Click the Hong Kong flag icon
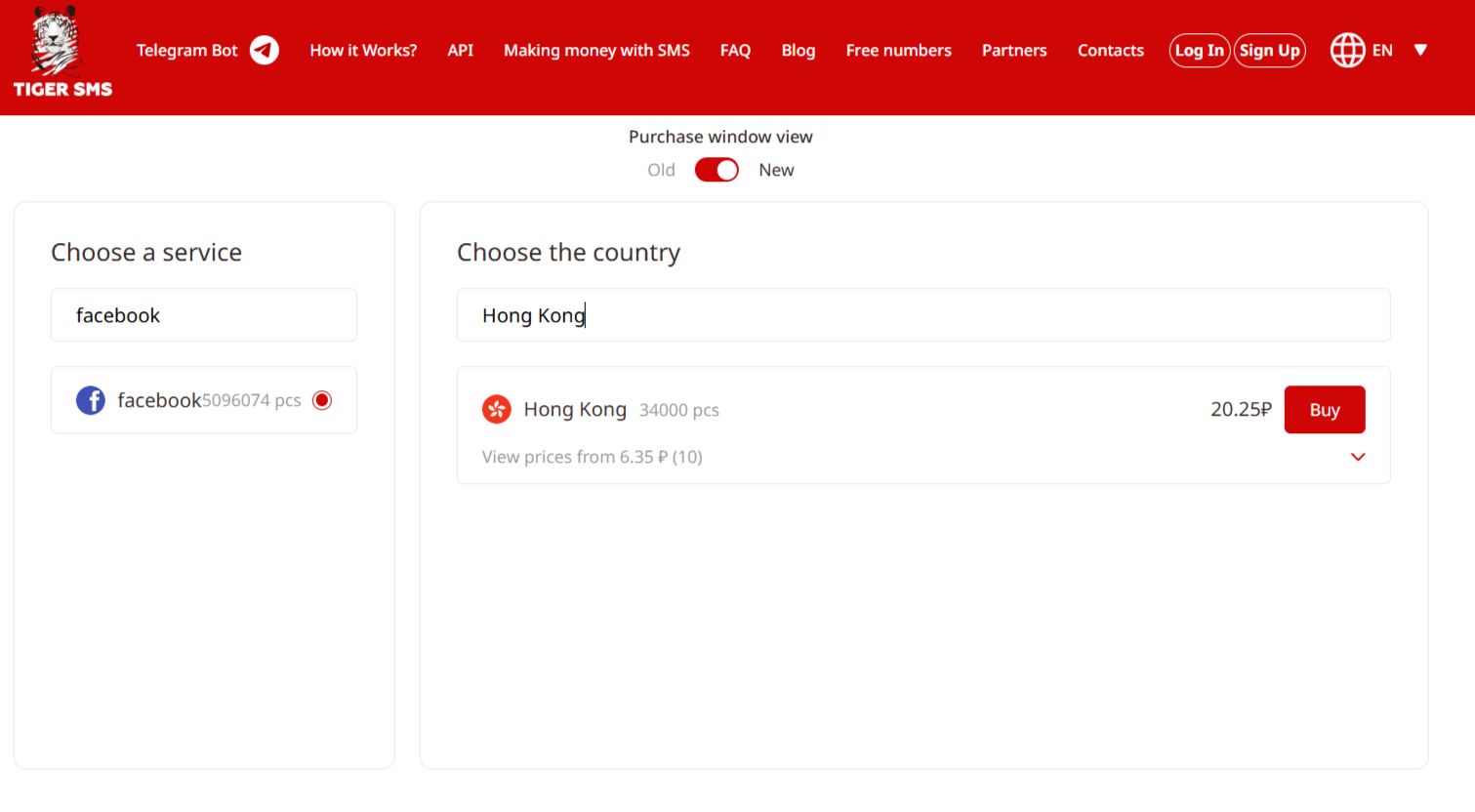Image resolution: width=1475 pixels, height=812 pixels. (497, 410)
